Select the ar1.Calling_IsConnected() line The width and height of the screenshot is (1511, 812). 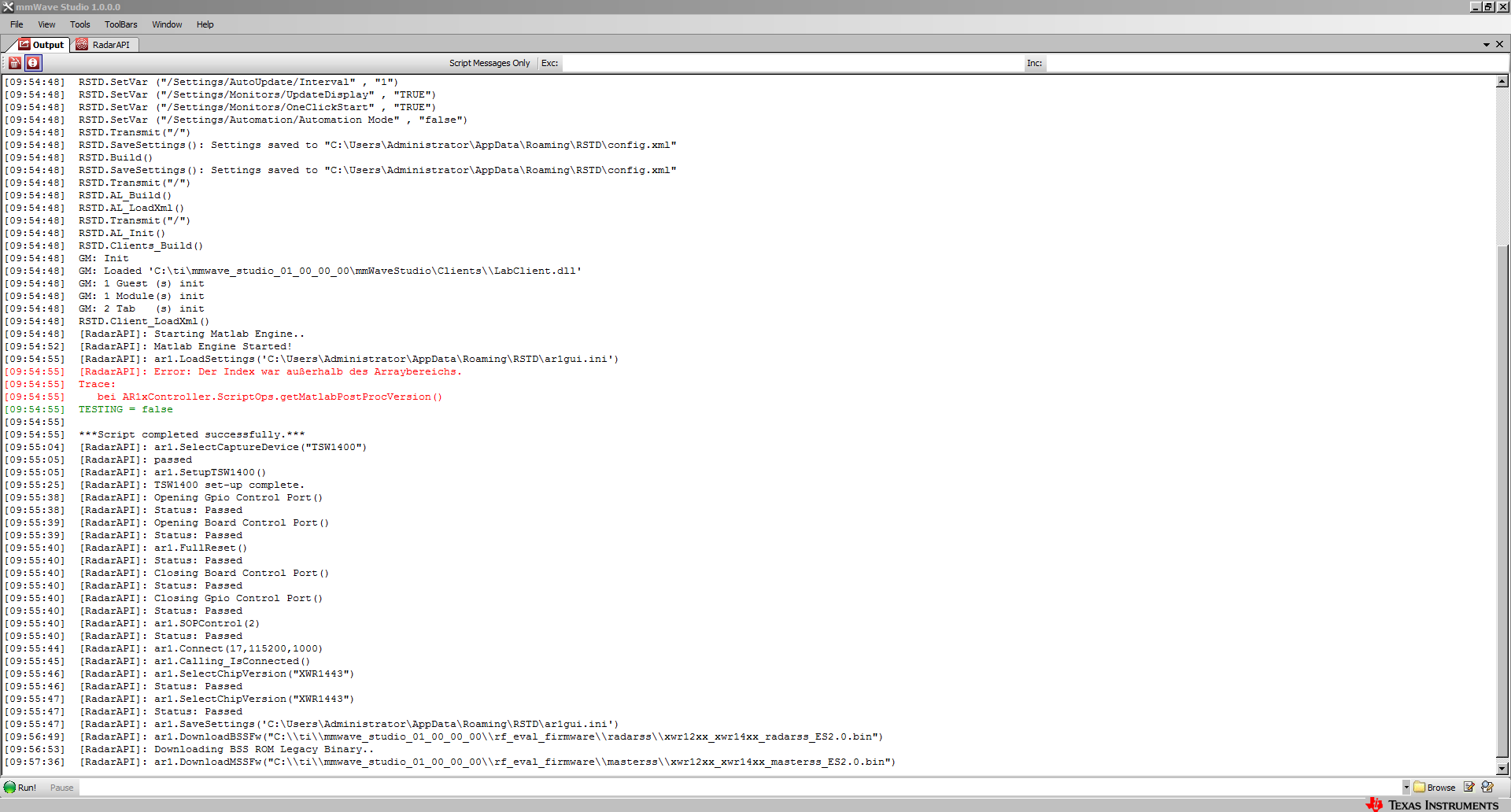pos(157,661)
